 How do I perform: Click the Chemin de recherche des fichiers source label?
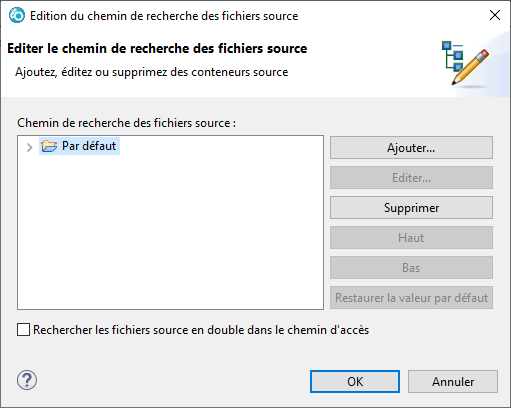click(x=127, y=123)
